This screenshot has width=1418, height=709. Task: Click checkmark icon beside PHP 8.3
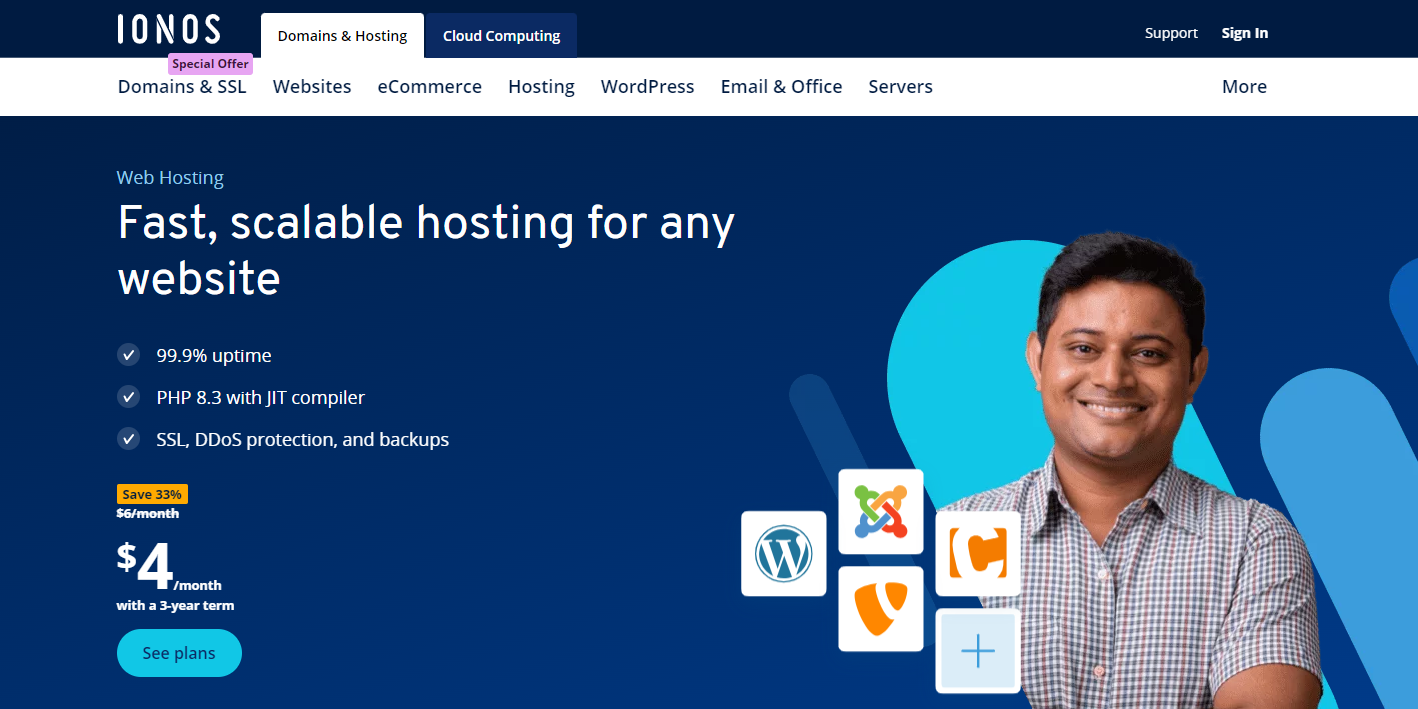point(128,397)
